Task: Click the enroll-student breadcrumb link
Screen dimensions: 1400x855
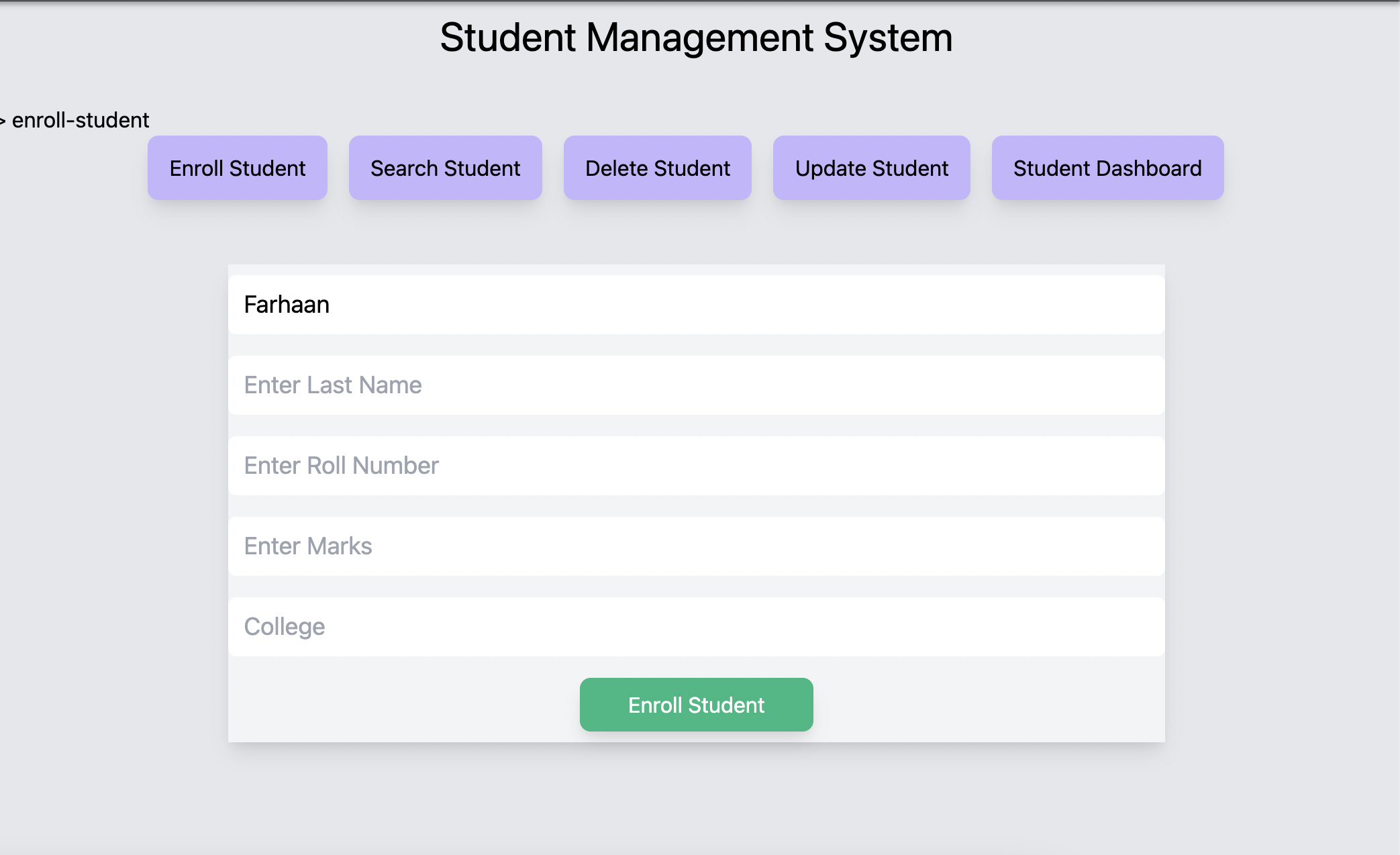Action: [x=81, y=120]
